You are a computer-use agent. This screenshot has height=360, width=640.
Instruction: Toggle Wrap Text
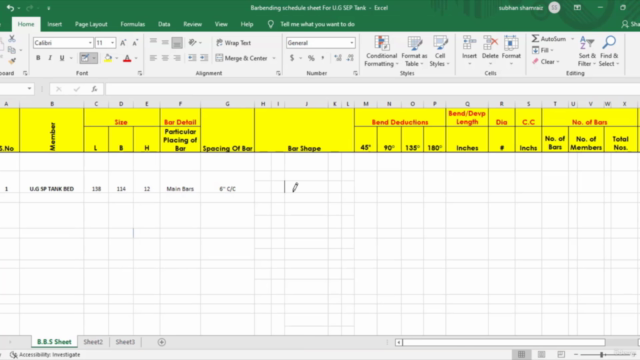pyautogui.click(x=233, y=42)
